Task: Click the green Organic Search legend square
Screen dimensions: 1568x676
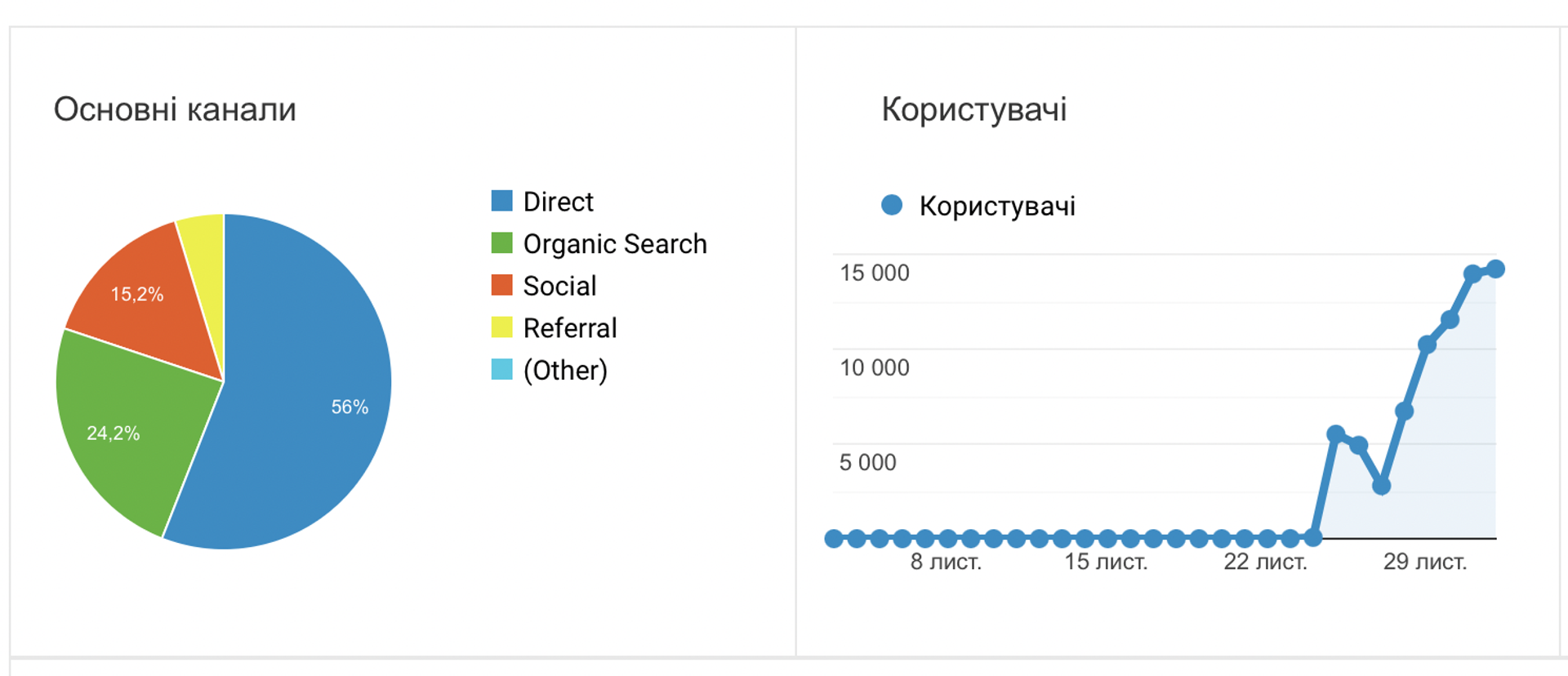Action: pos(501,243)
